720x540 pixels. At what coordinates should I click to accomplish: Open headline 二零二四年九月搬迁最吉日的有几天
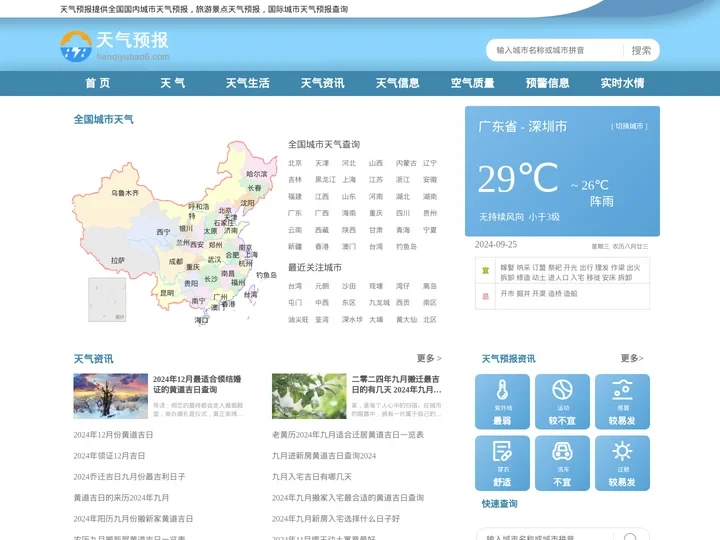click(396, 384)
